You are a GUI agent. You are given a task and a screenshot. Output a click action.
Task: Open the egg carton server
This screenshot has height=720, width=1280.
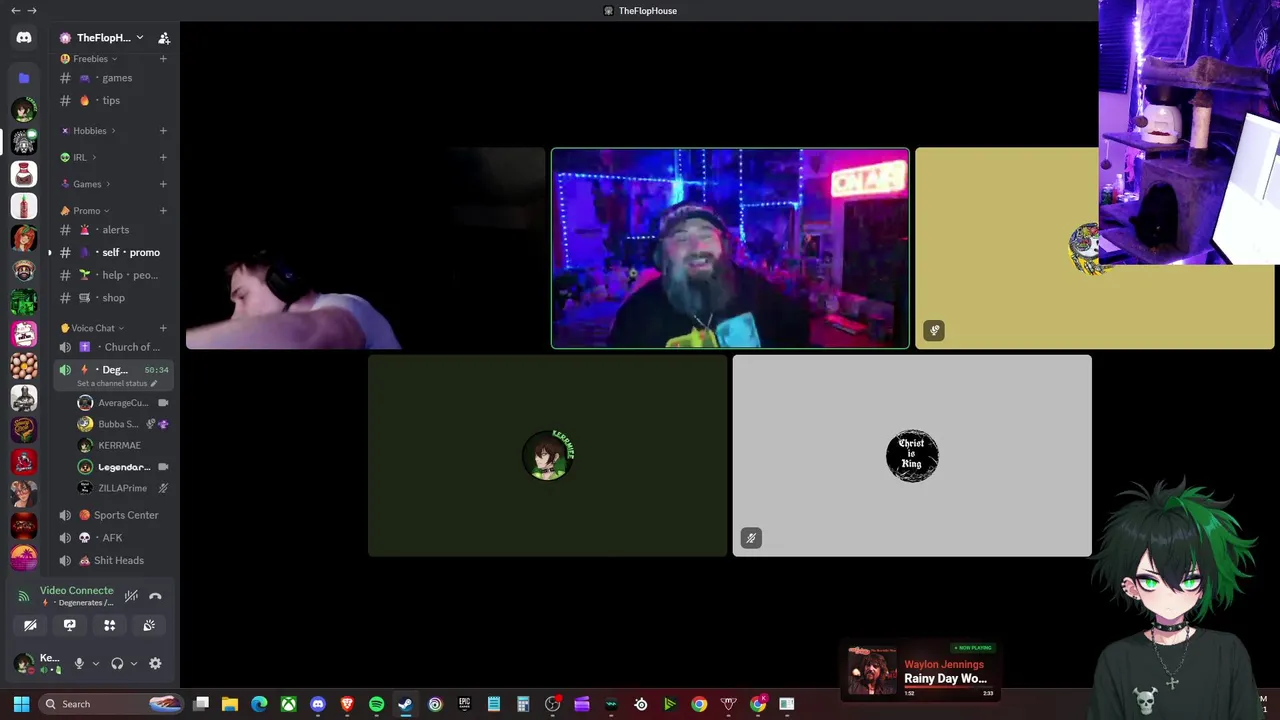click(24, 366)
